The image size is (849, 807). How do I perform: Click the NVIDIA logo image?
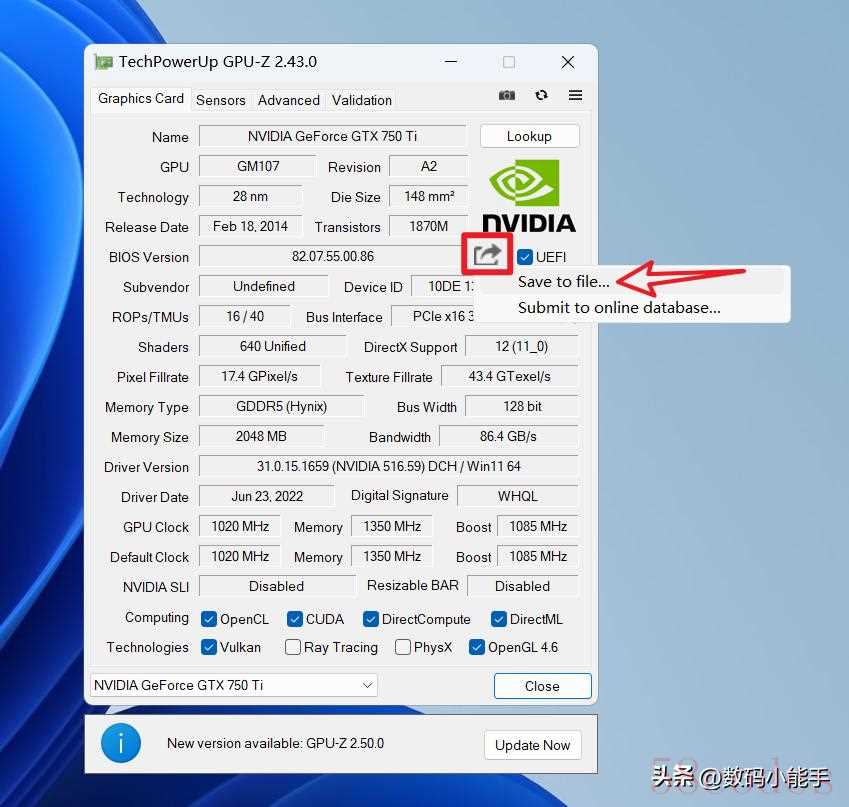(529, 196)
